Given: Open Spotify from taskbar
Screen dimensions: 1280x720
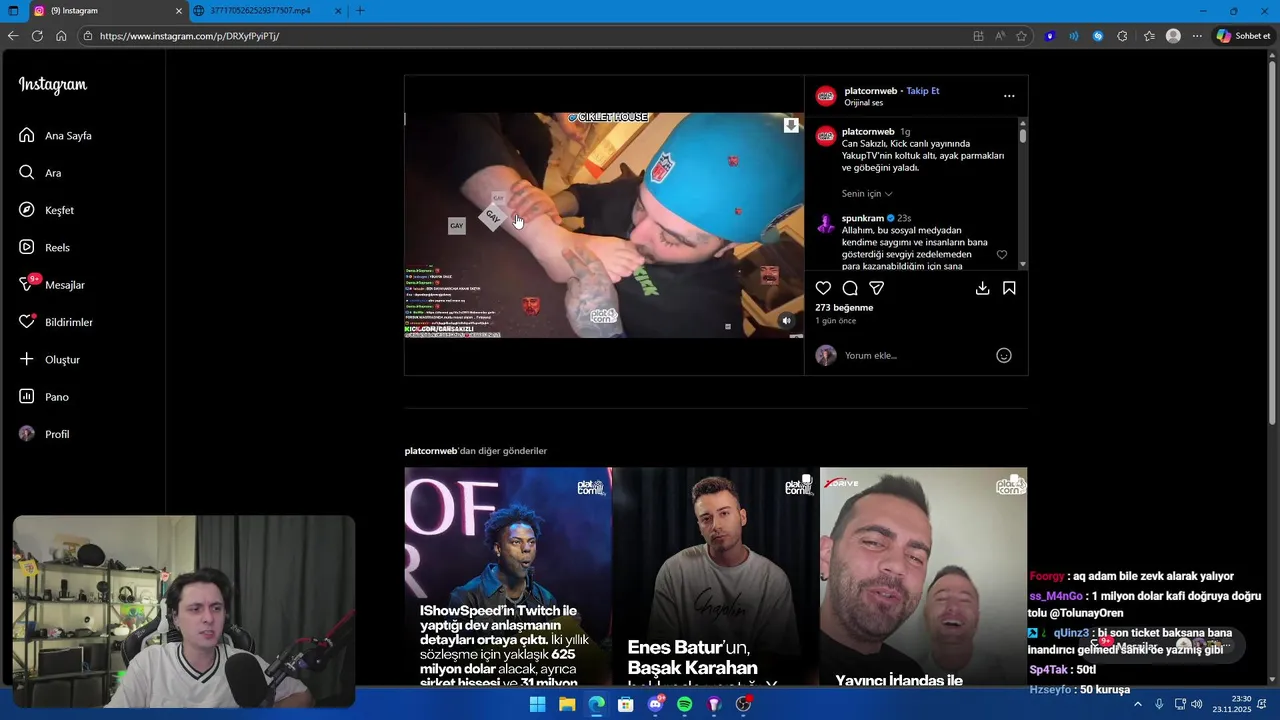Looking at the screenshot, I should coord(685,704).
